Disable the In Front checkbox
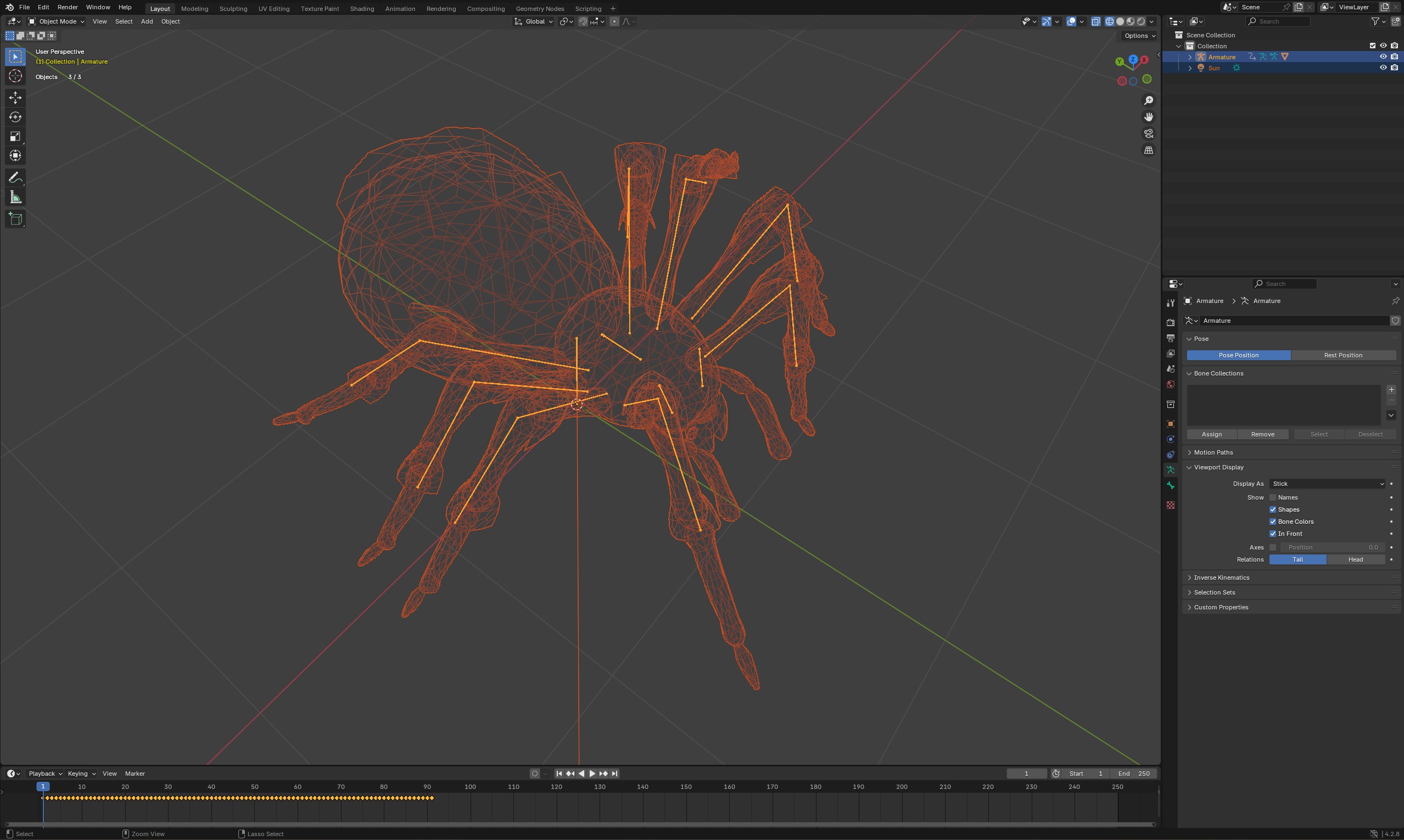Image resolution: width=1404 pixels, height=840 pixels. click(x=1273, y=533)
